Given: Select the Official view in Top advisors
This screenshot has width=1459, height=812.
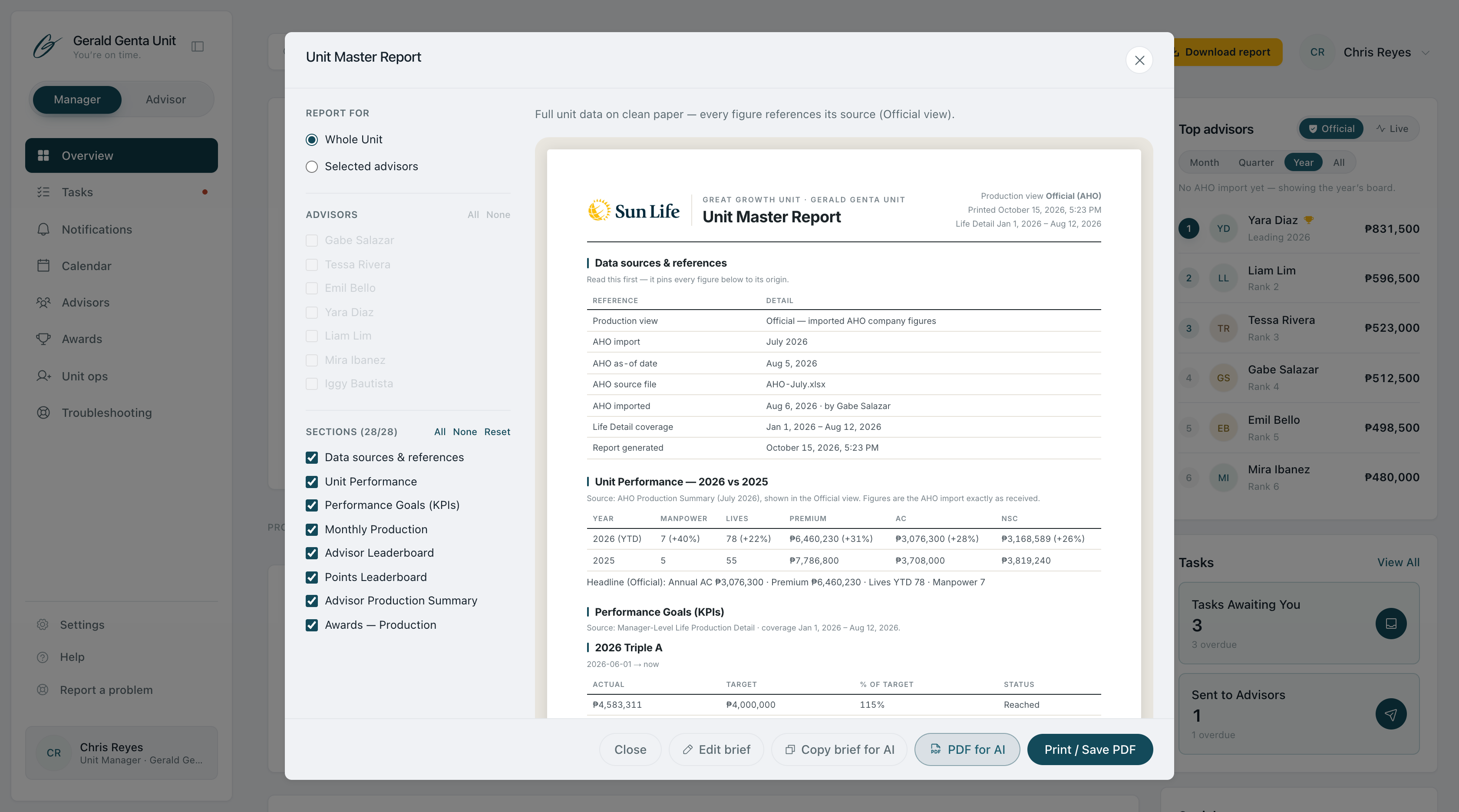Looking at the screenshot, I should [x=1331, y=129].
